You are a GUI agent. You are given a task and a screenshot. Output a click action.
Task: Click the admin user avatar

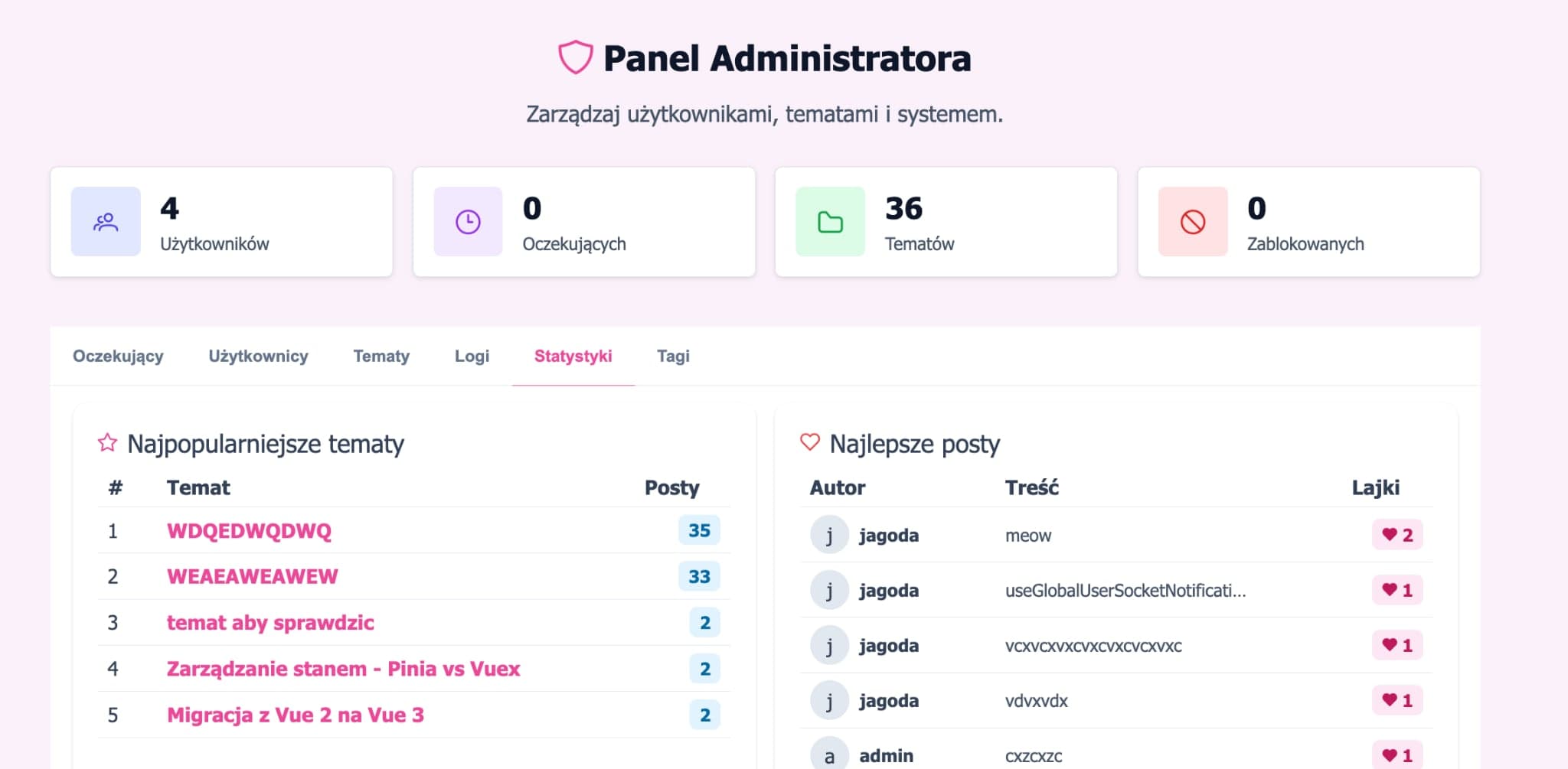829,754
